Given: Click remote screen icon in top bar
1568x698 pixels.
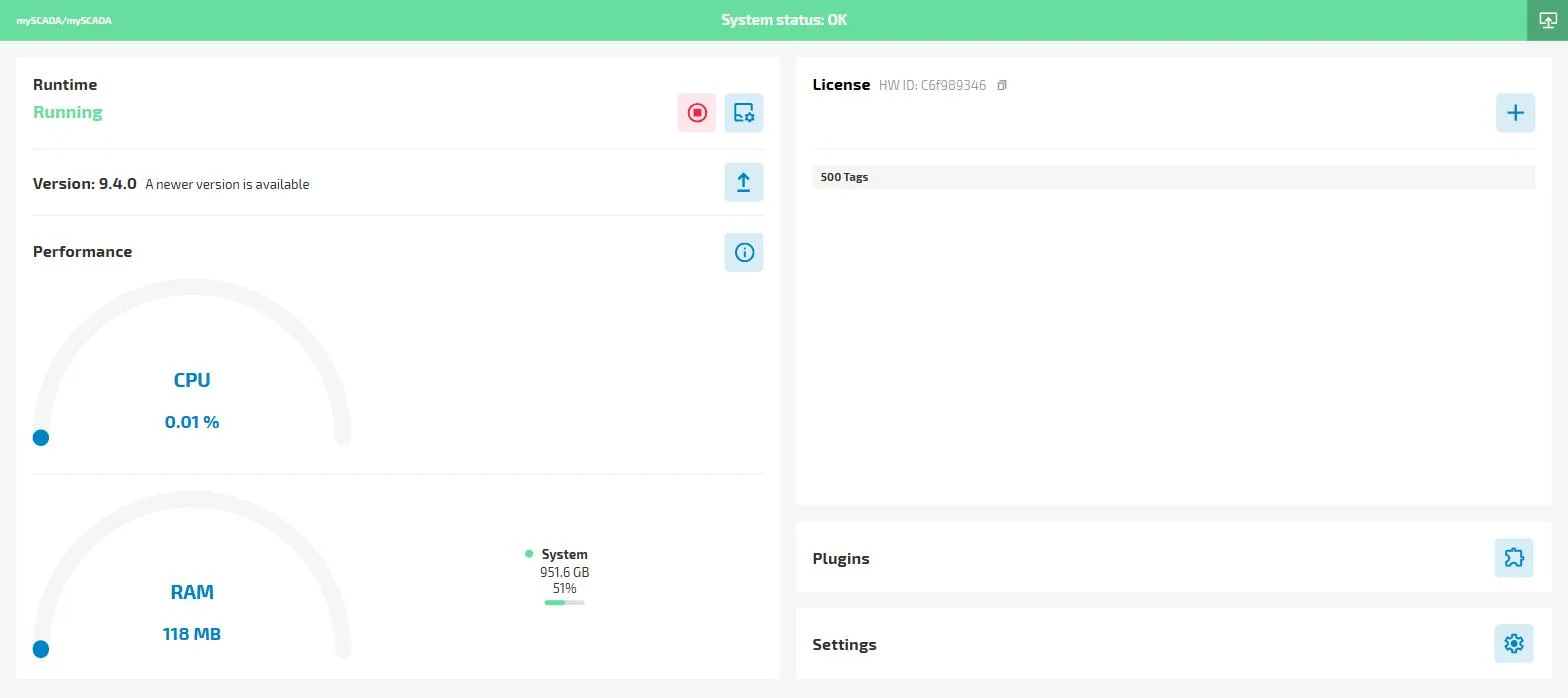Looking at the screenshot, I should click(x=1547, y=20).
